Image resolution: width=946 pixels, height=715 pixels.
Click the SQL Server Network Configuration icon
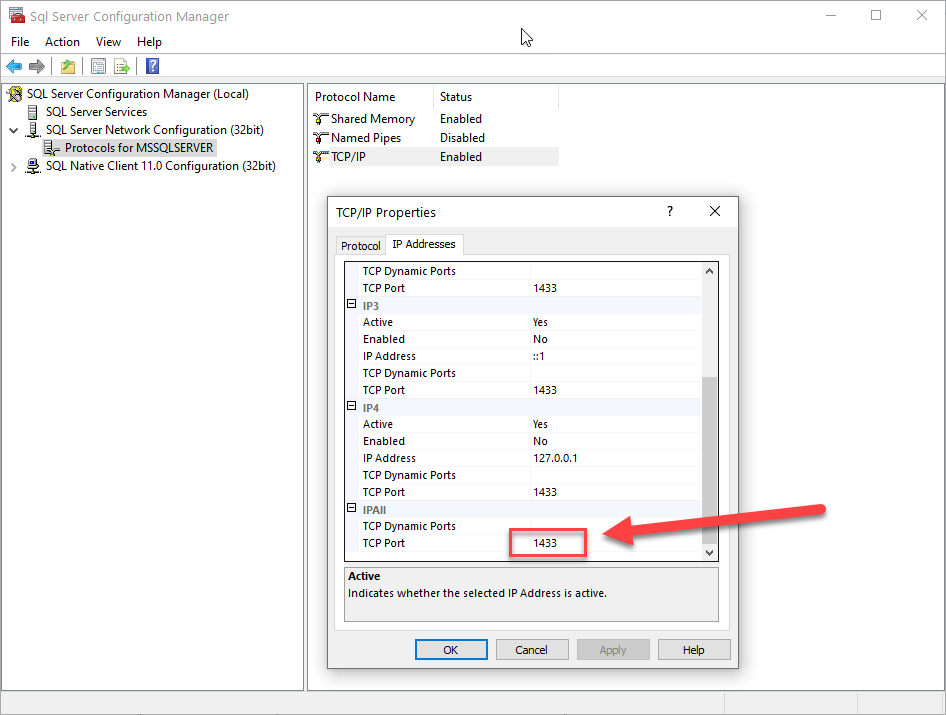[x=33, y=130]
